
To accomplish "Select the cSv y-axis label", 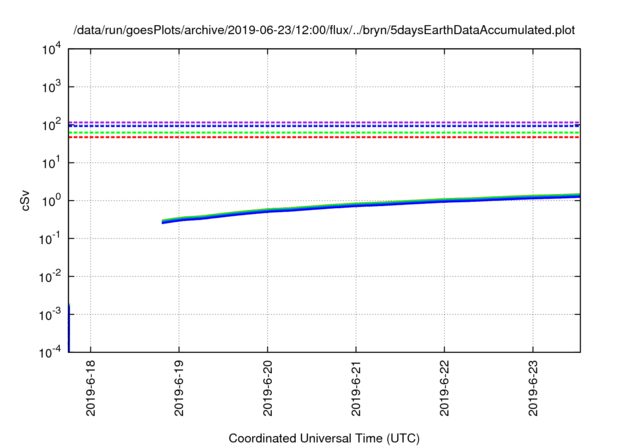I will pyautogui.click(x=25, y=200).
